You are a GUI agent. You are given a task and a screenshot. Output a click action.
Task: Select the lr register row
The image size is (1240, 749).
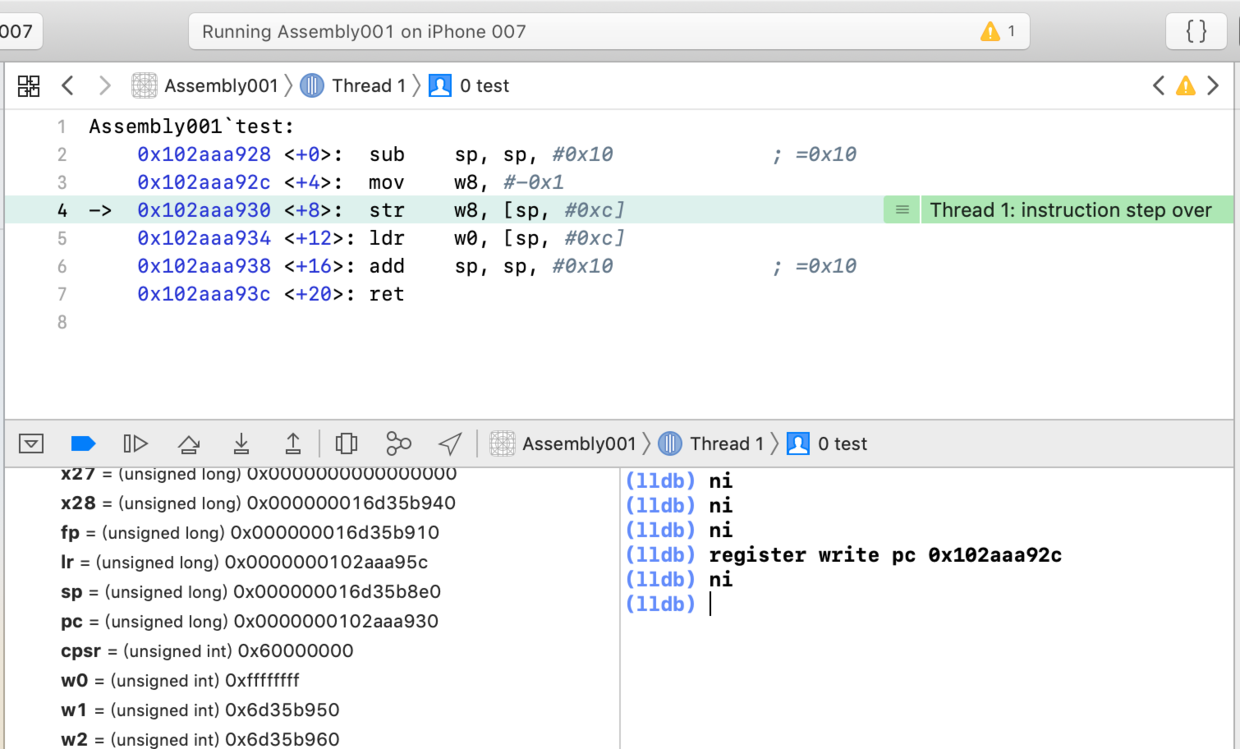point(244,562)
